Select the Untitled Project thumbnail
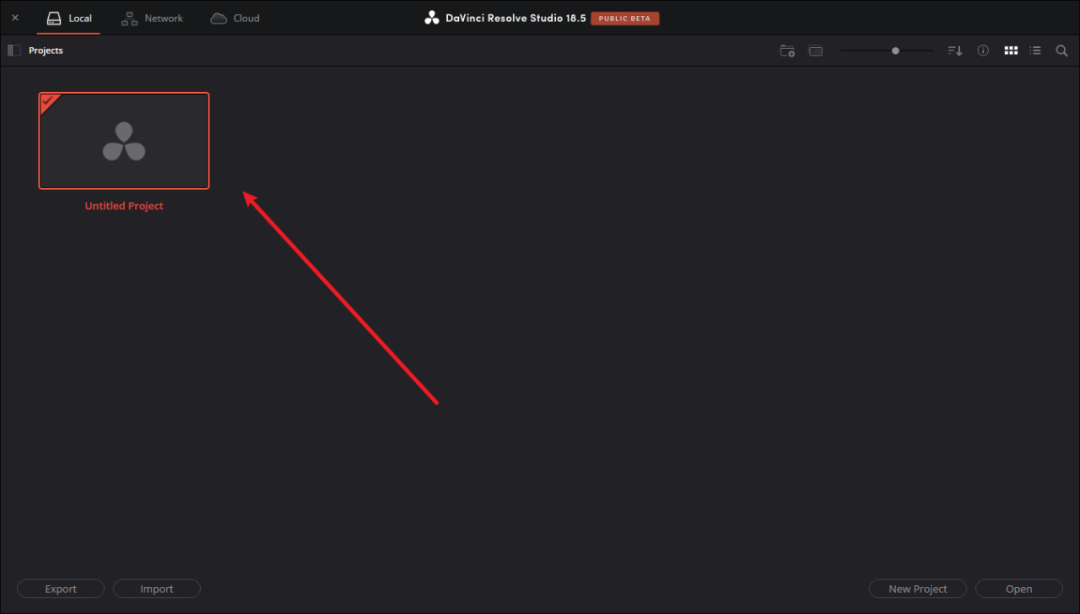The width and height of the screenshot is (1080, 614). pos(124,141)
